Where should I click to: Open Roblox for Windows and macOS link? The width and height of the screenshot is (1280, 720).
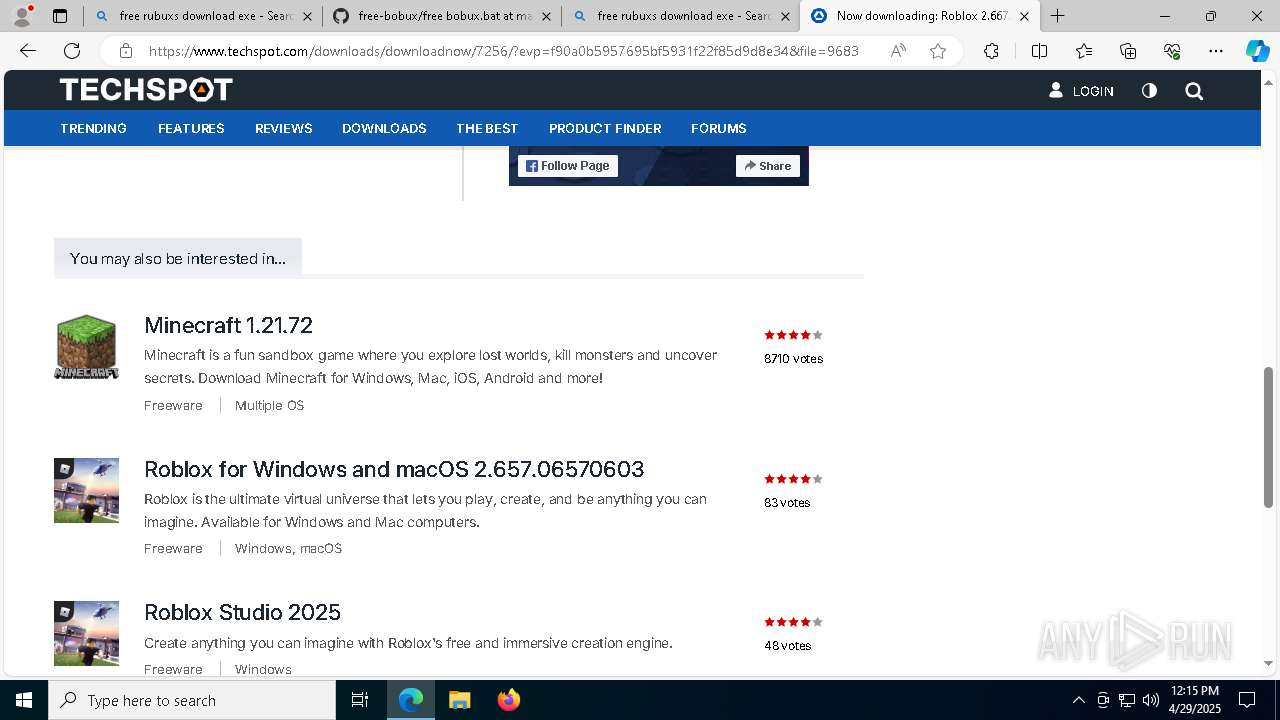394,469
